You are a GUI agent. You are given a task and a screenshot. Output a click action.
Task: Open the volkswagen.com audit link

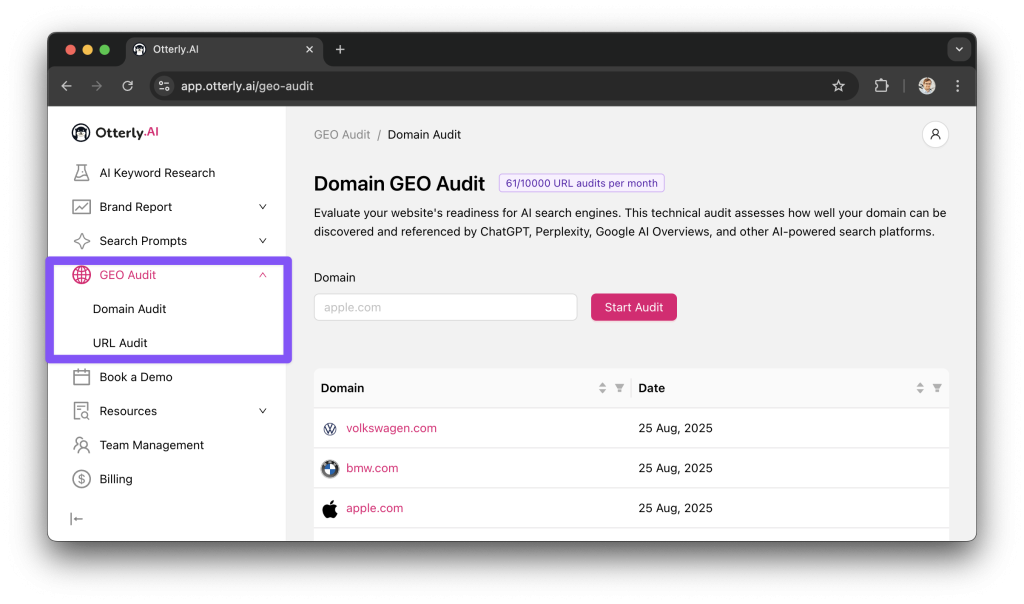[391, 428]
